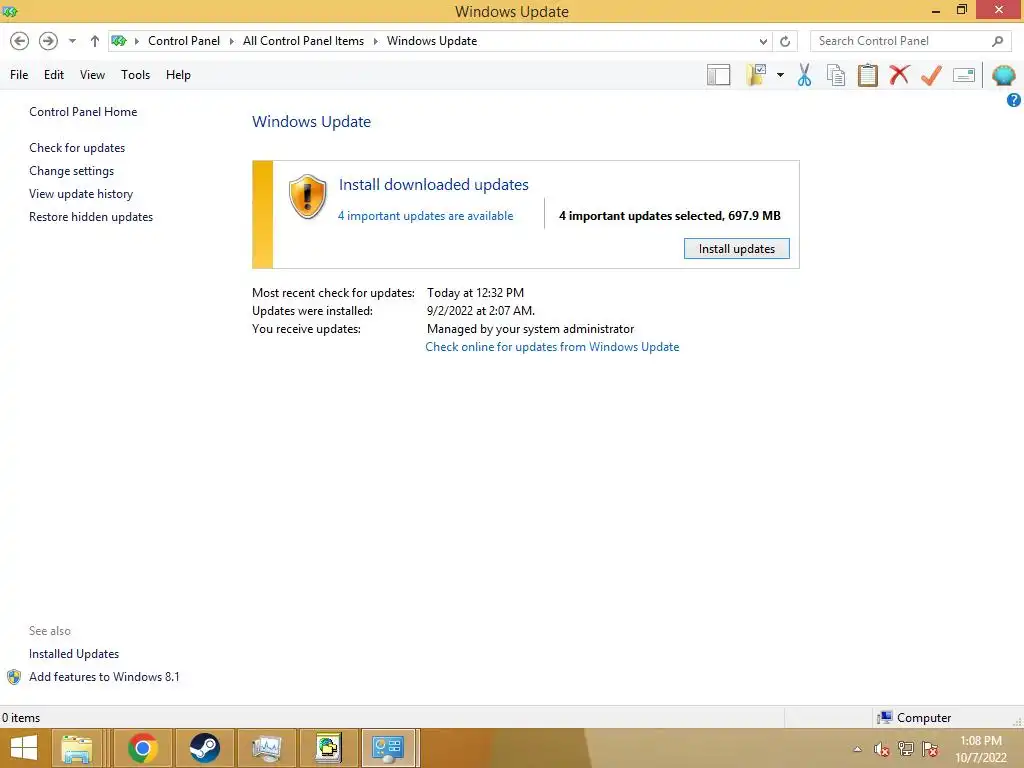This screenshot has width=1024, height=768.
Task: Open Control Panel Home
Action: click(x=83, y=112)
